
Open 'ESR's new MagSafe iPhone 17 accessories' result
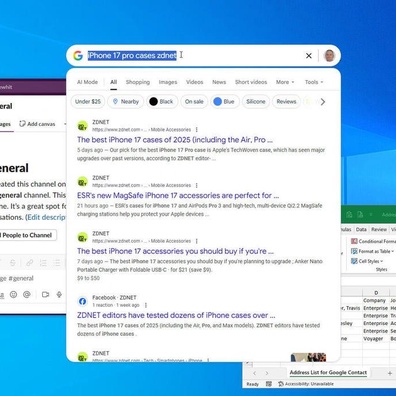(x=178, y=195)
